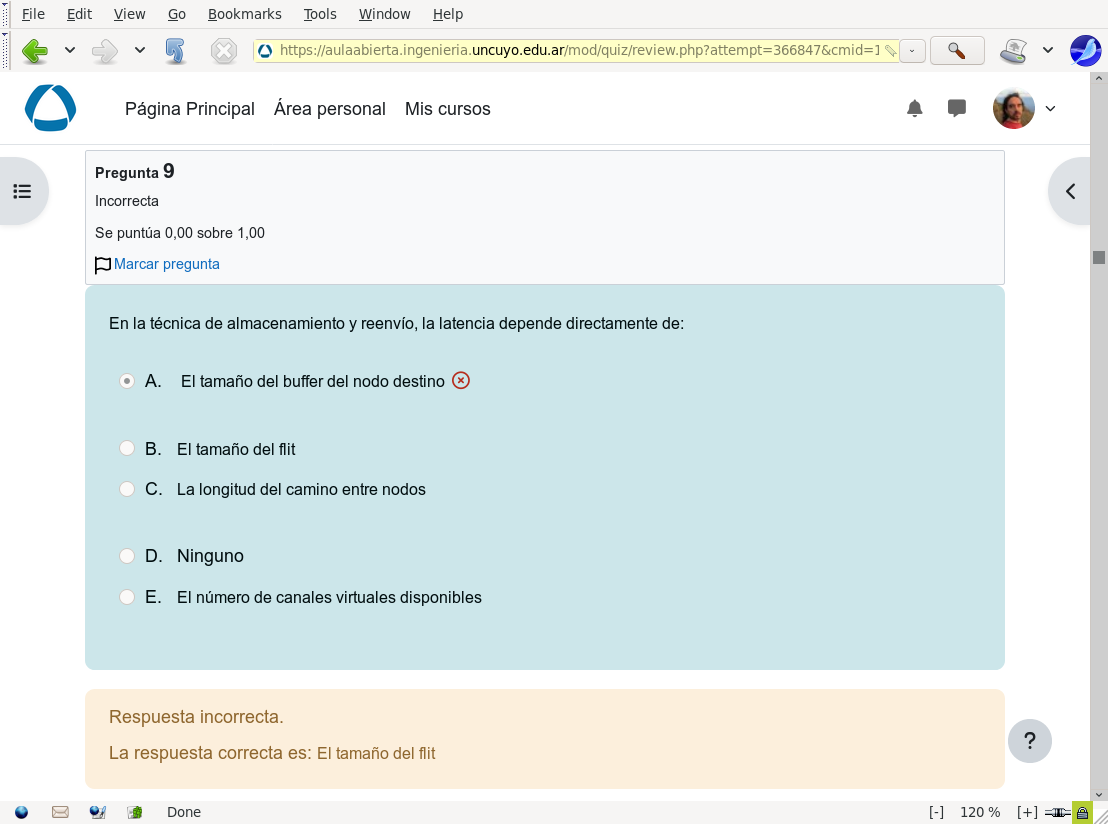This screenshot has height=824, width=1108.
Task: Open the Go menu
Action: [177, 14]
